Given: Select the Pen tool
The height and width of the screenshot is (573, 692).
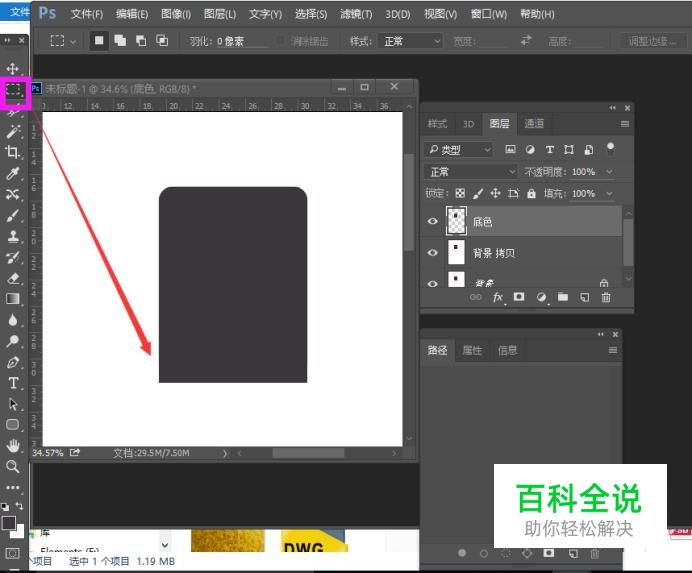Looking at the screenshot, I should (x=13, y=362).
